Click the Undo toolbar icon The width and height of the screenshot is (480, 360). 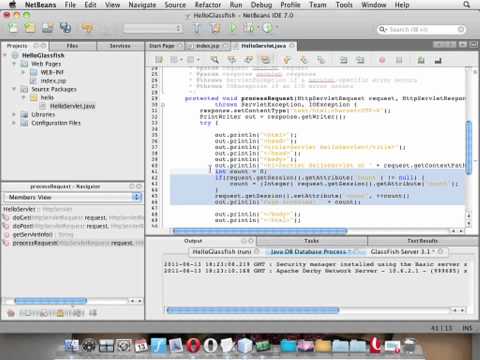tap(87, 28)
